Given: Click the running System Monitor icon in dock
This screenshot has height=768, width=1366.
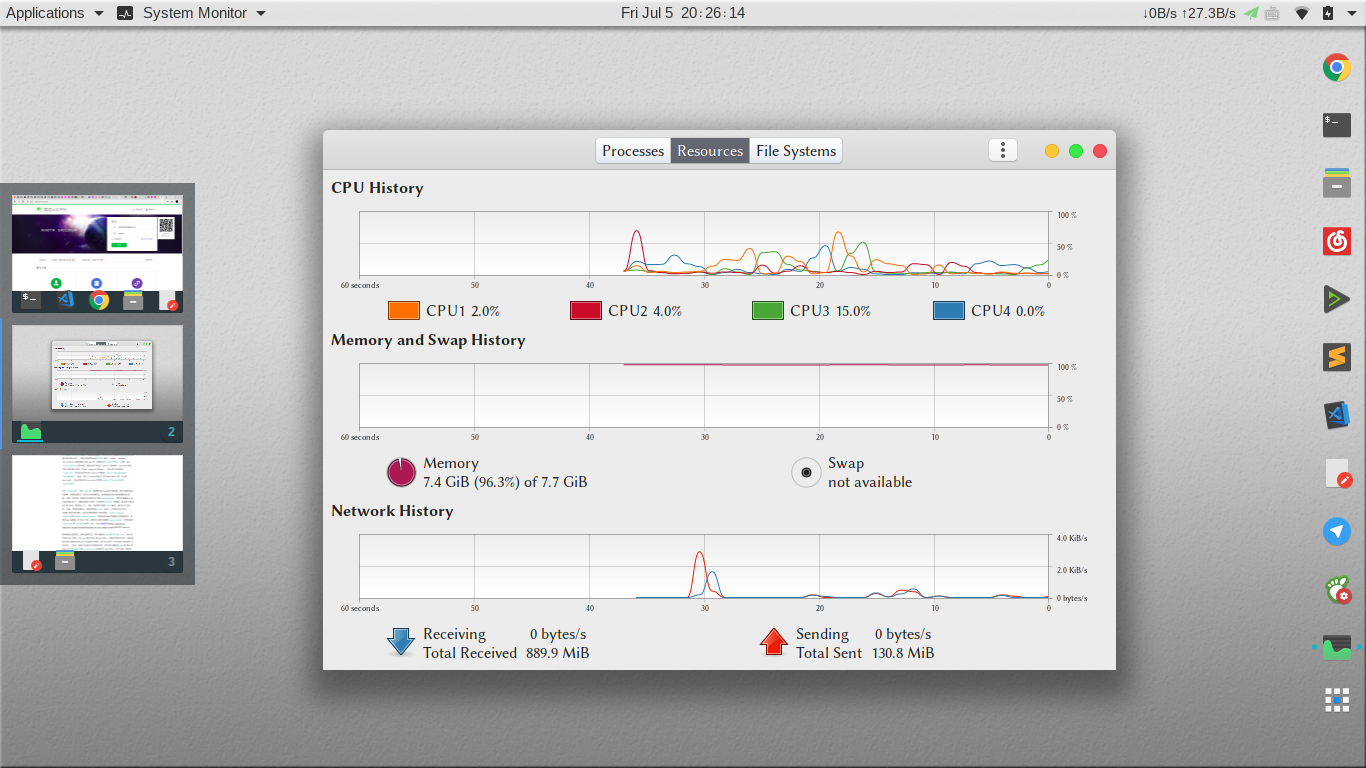Looking at the screenshot, I should [1337, 647].
